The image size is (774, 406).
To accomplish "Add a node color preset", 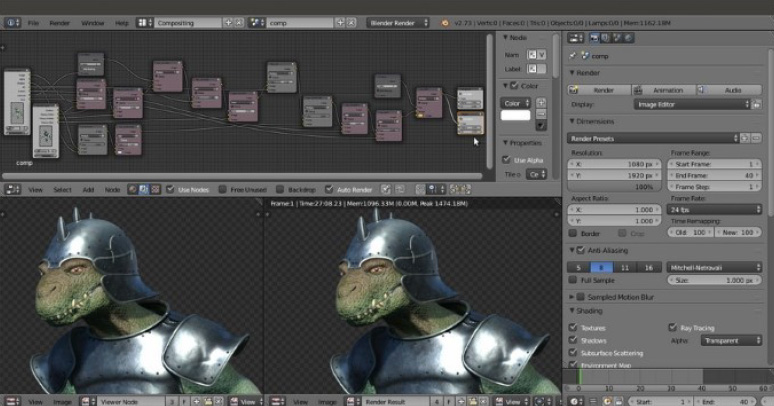I will (x=541, y=102).
